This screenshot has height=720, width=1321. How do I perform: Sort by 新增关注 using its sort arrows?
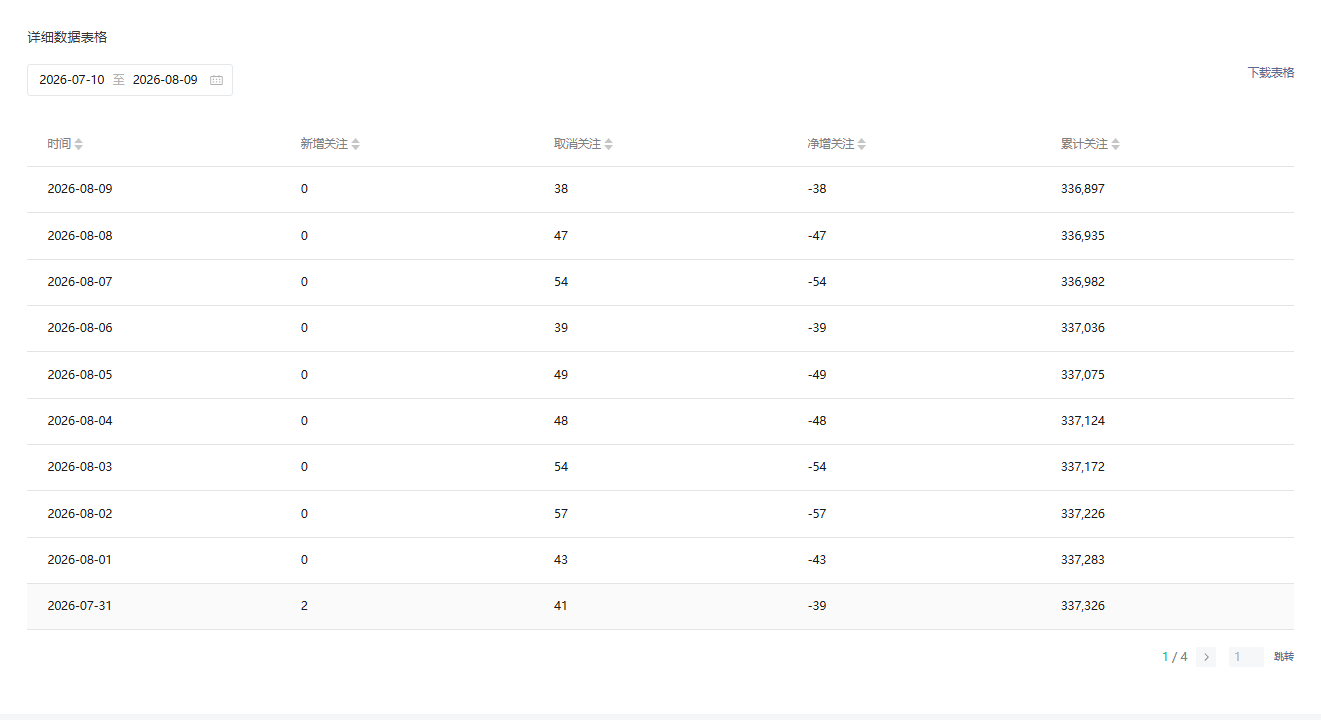tap(356, 144)
